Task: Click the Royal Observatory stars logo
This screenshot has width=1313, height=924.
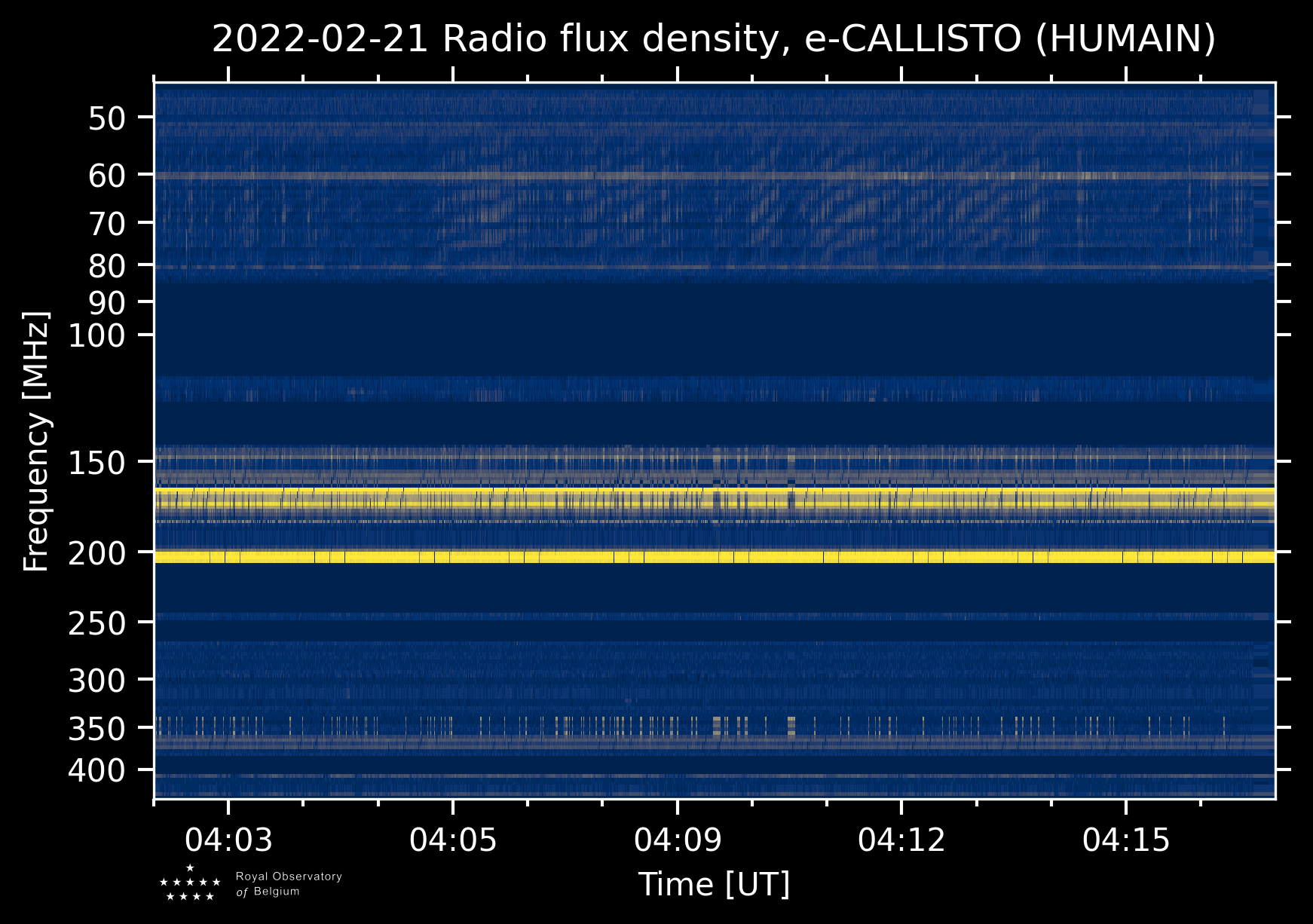Action: pyautogui.click(x=190, y=883)
